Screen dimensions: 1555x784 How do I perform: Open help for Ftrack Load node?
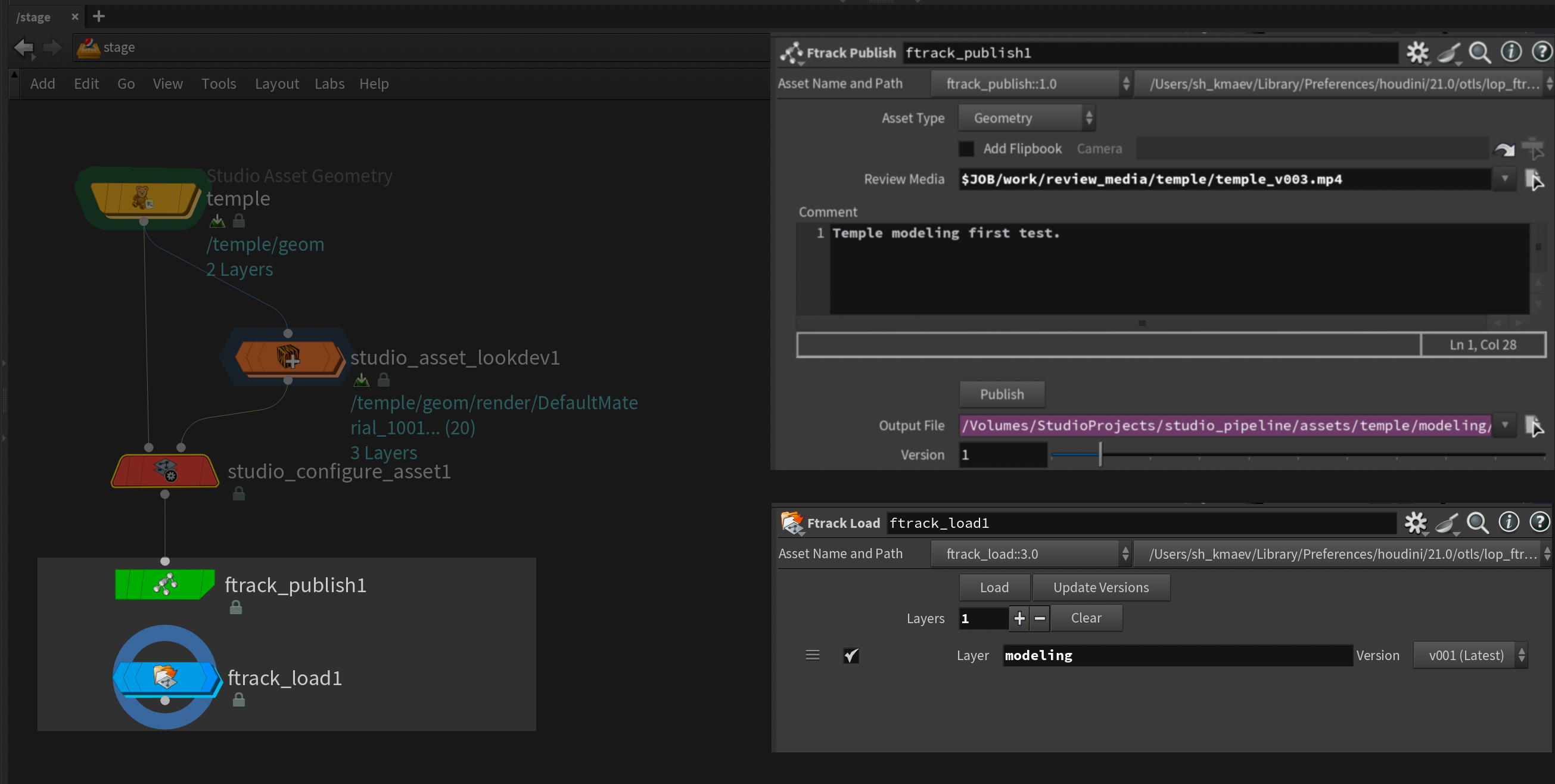(1540, 522)
